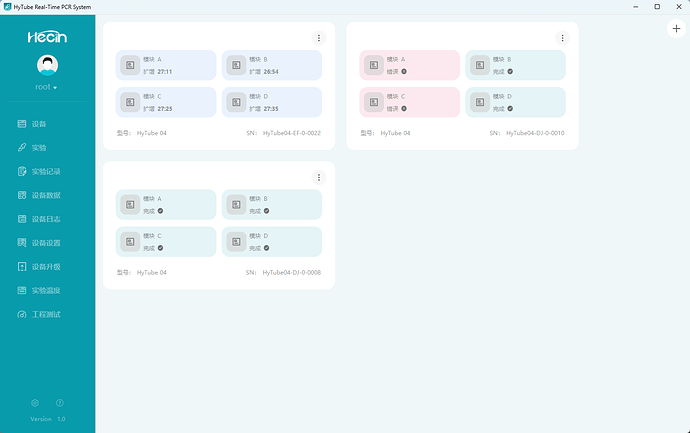Click the 实验记录 clipboard icon
Image resolution: width=690 pixels, height=433 pixels.
tap(22, 172)
